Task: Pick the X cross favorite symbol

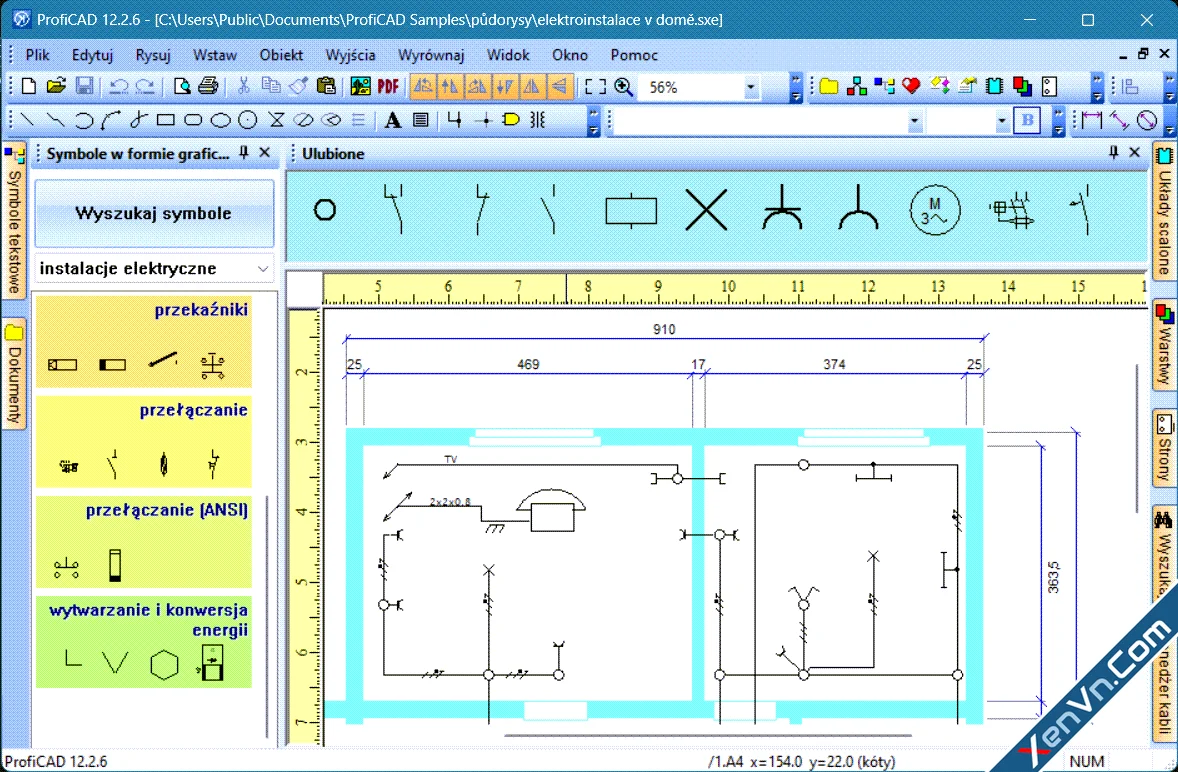Action: [706, 210]
